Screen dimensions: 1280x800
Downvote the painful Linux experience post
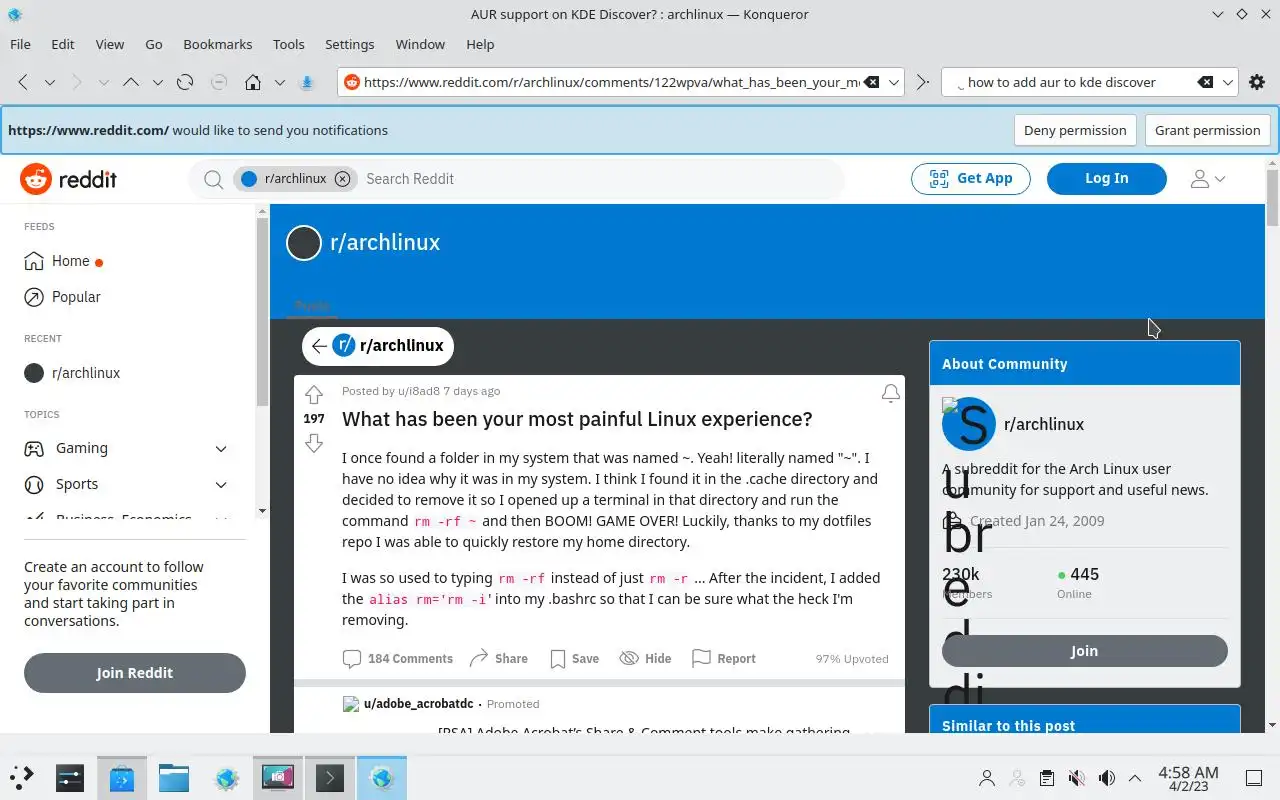(x=314, y=443)
